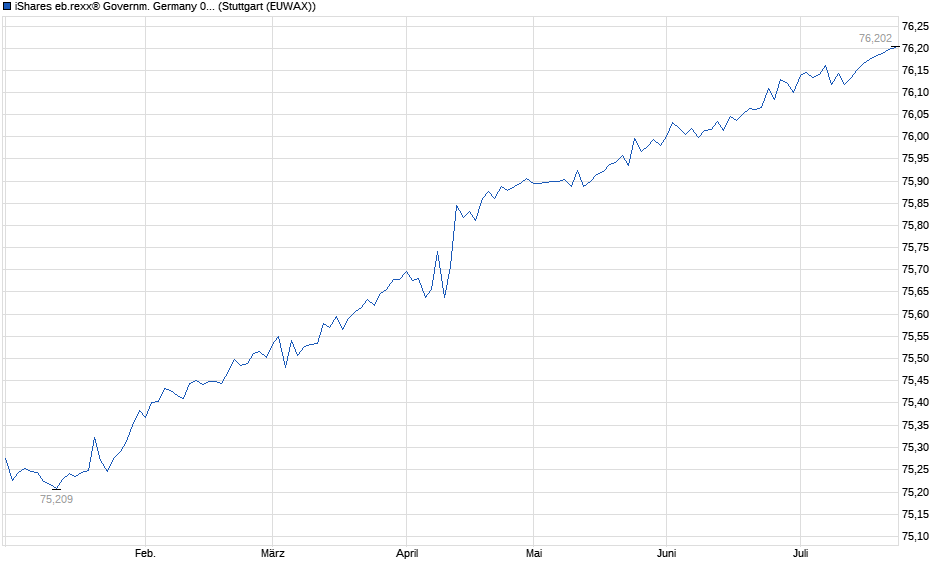Click the April month label on the axis
940x579 pixels.
407,553
